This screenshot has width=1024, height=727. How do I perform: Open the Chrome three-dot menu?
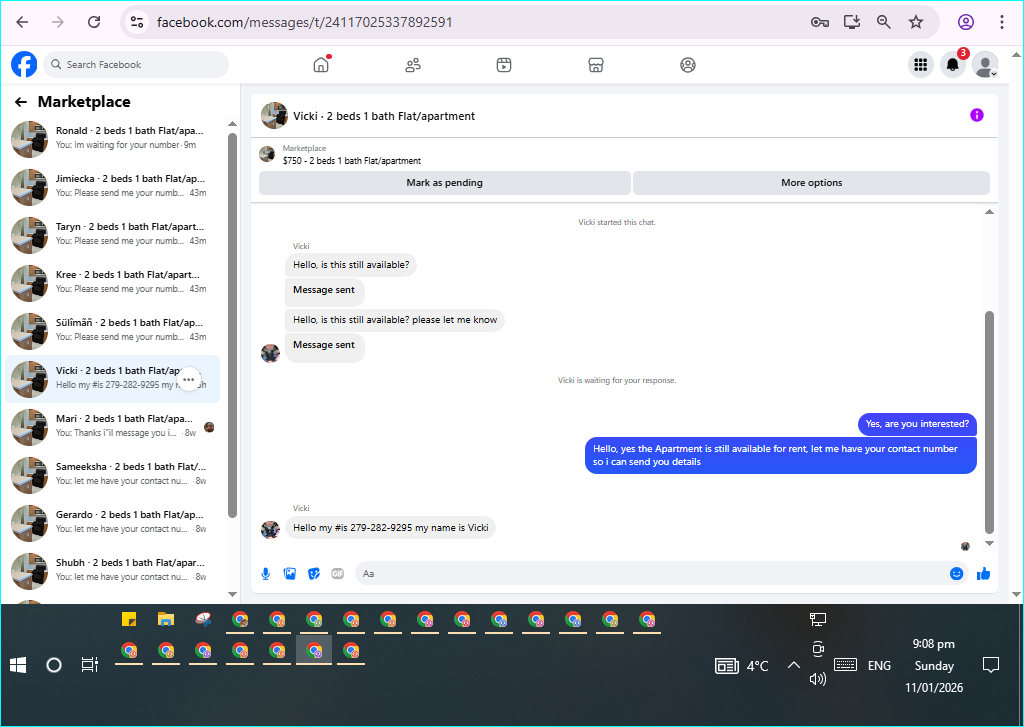1001,22
